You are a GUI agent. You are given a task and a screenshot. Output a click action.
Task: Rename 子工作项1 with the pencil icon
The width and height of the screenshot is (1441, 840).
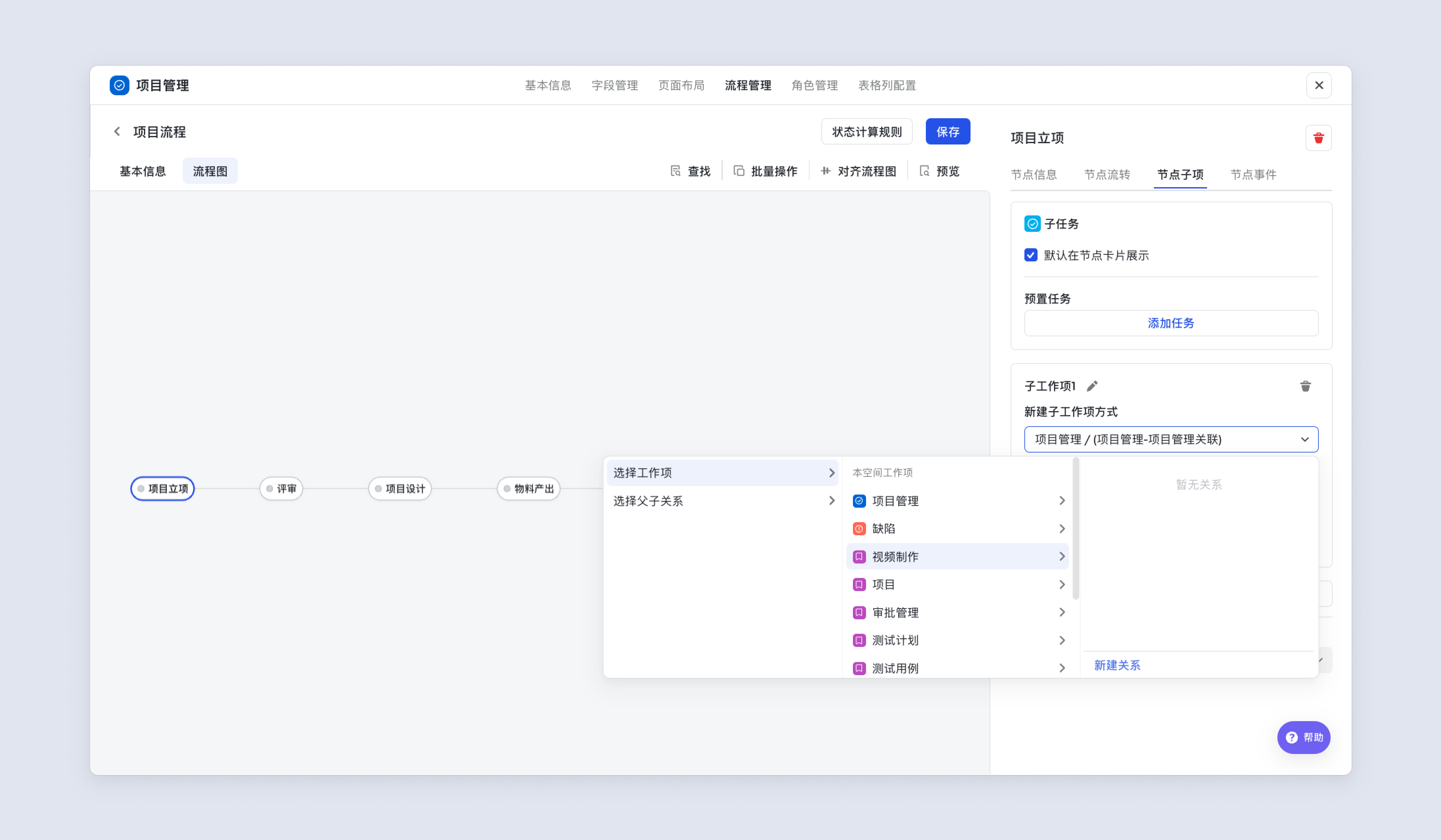(1092, 386)
